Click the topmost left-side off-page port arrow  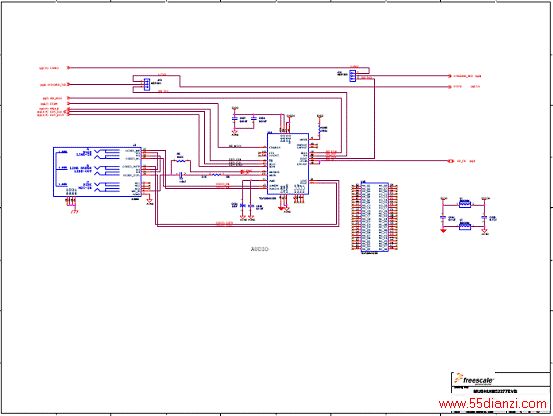point(69,68)
